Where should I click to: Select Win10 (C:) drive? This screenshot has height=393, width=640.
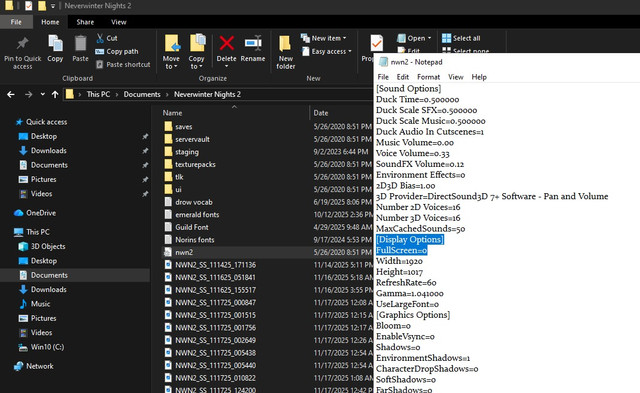pyautogui.click(x=42, y=347)
